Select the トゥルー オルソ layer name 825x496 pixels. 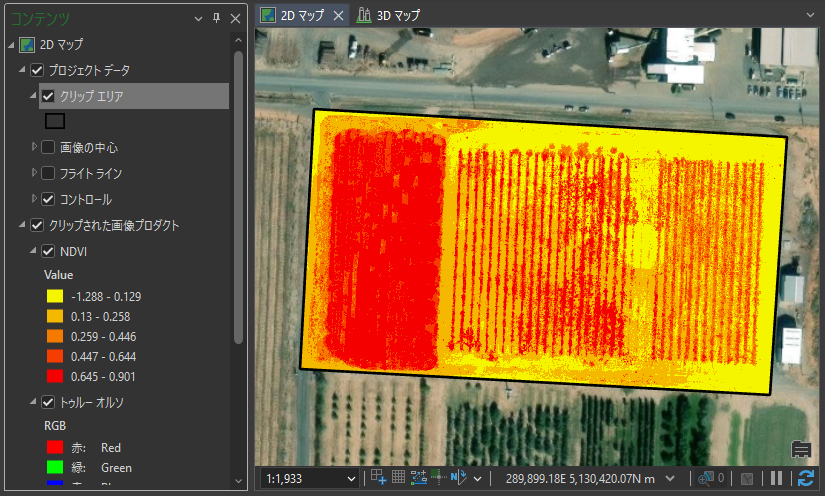91,402
